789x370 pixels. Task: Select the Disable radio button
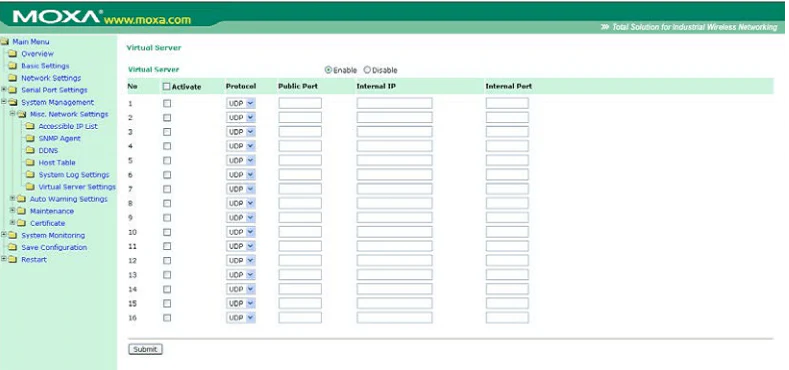pyautogui.click(x=367, y=70)
